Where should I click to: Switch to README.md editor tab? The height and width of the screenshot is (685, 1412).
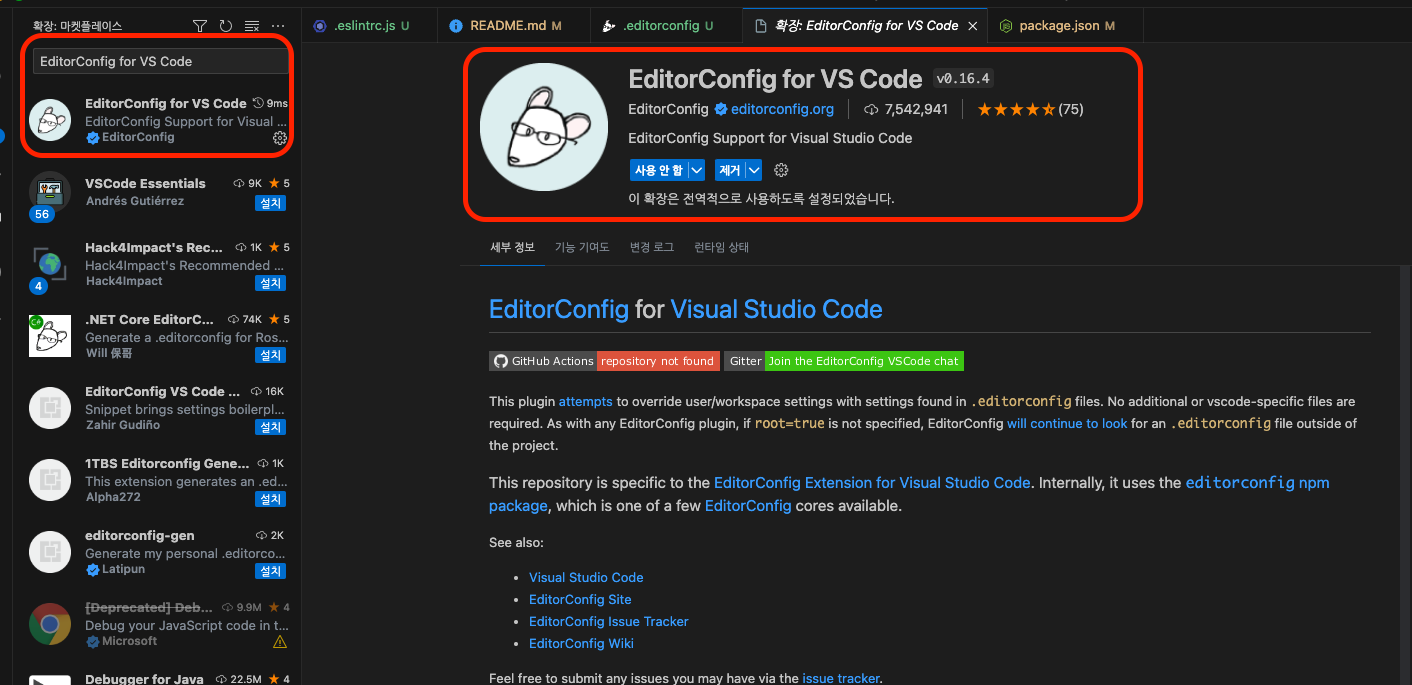[512, 25]
